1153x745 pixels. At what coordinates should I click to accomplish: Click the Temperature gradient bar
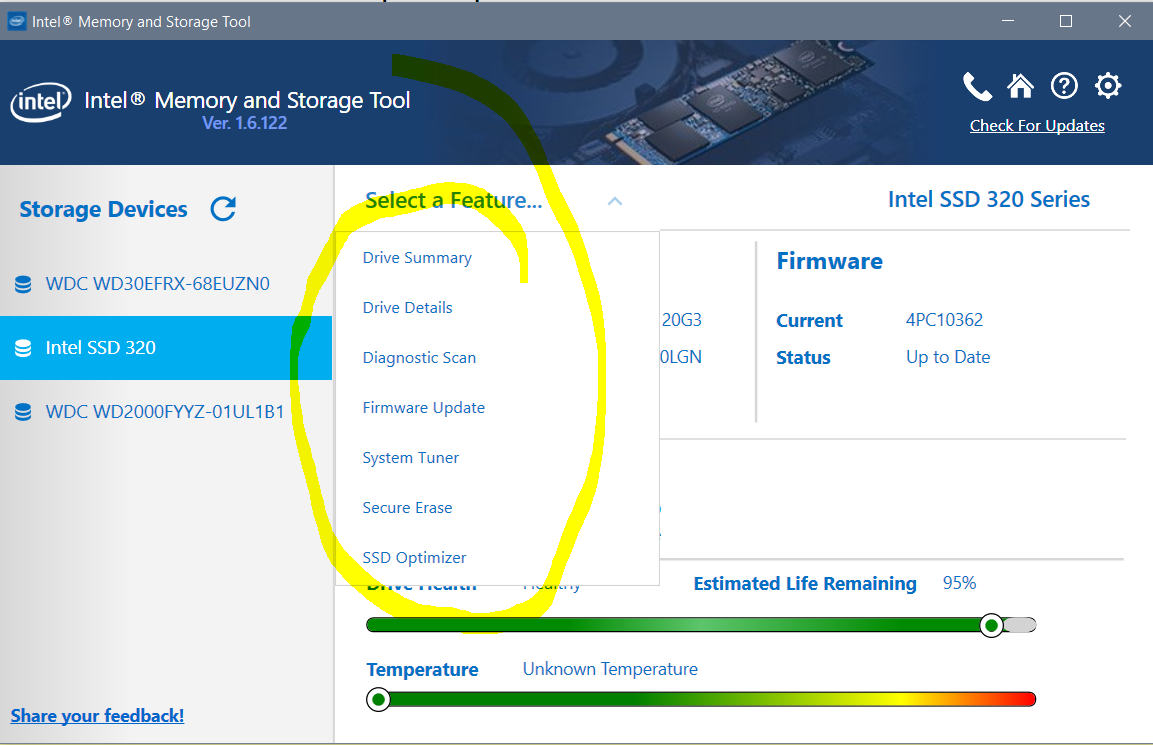pos(702,699)
